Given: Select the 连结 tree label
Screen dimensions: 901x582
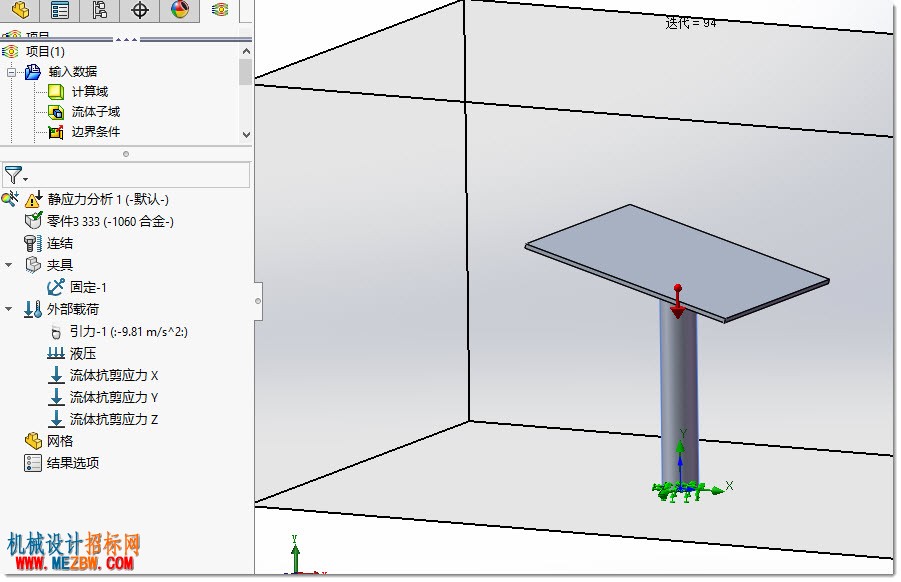Looking at the screenshot, I should point(60,244).
